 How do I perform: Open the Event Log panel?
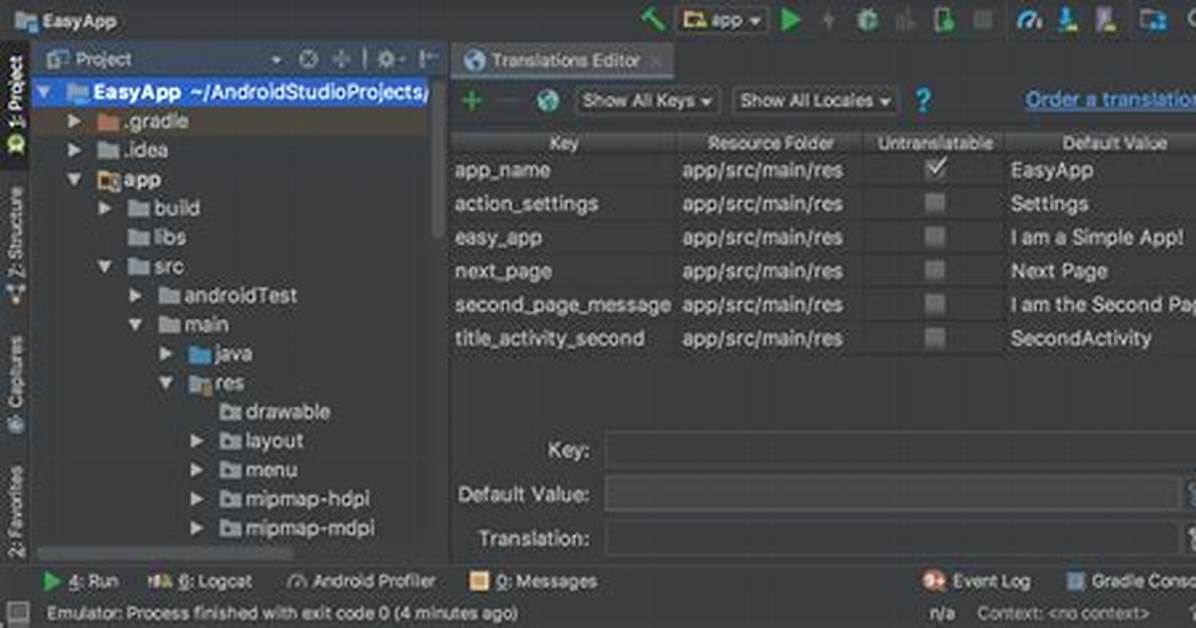[x=976, y=581]
